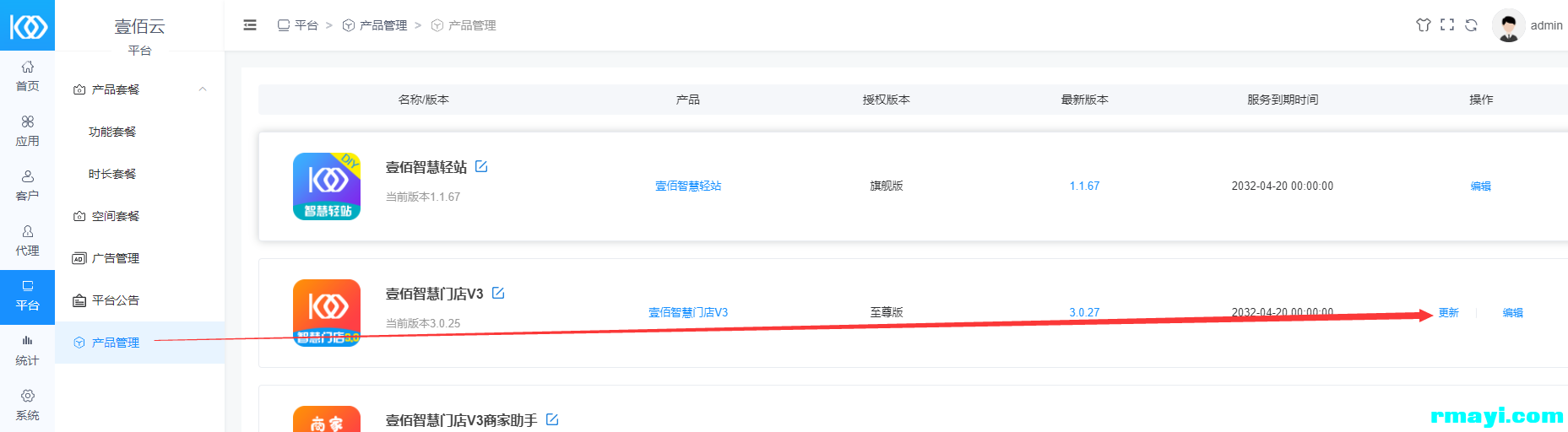Open the 统计 statistics section
This screenshot has width=1568, height=432.
pyautogui.click(x=27, y=350)
